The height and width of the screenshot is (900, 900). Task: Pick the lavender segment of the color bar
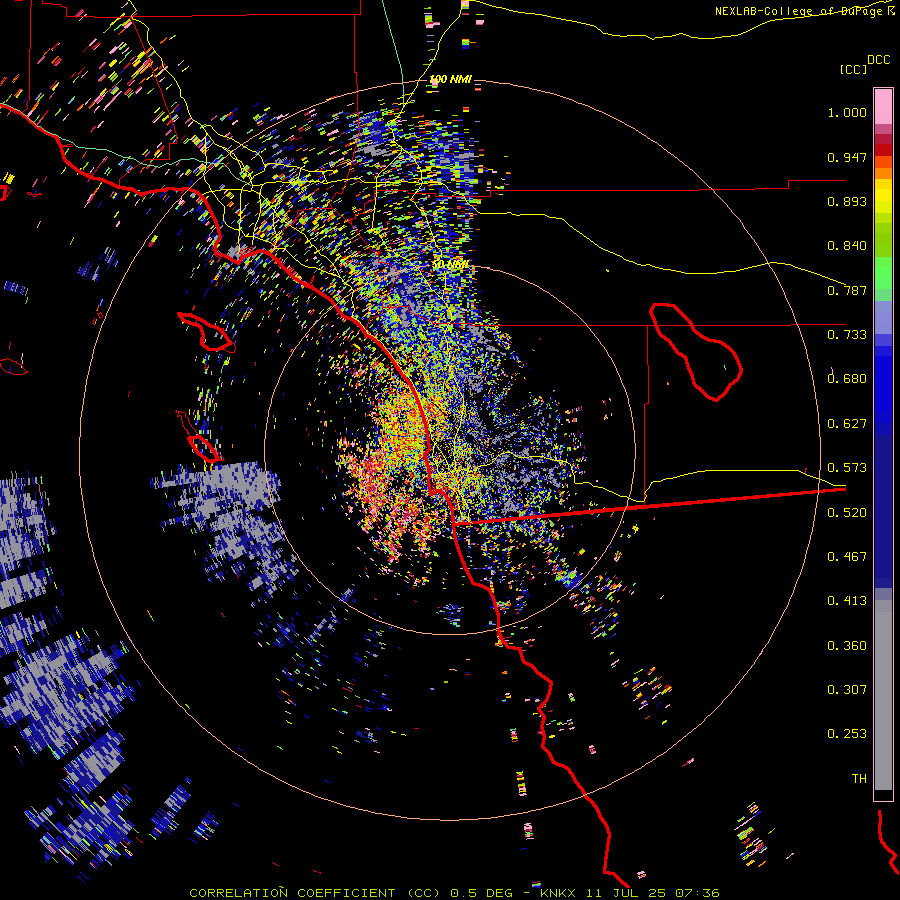tap(883, 317)
